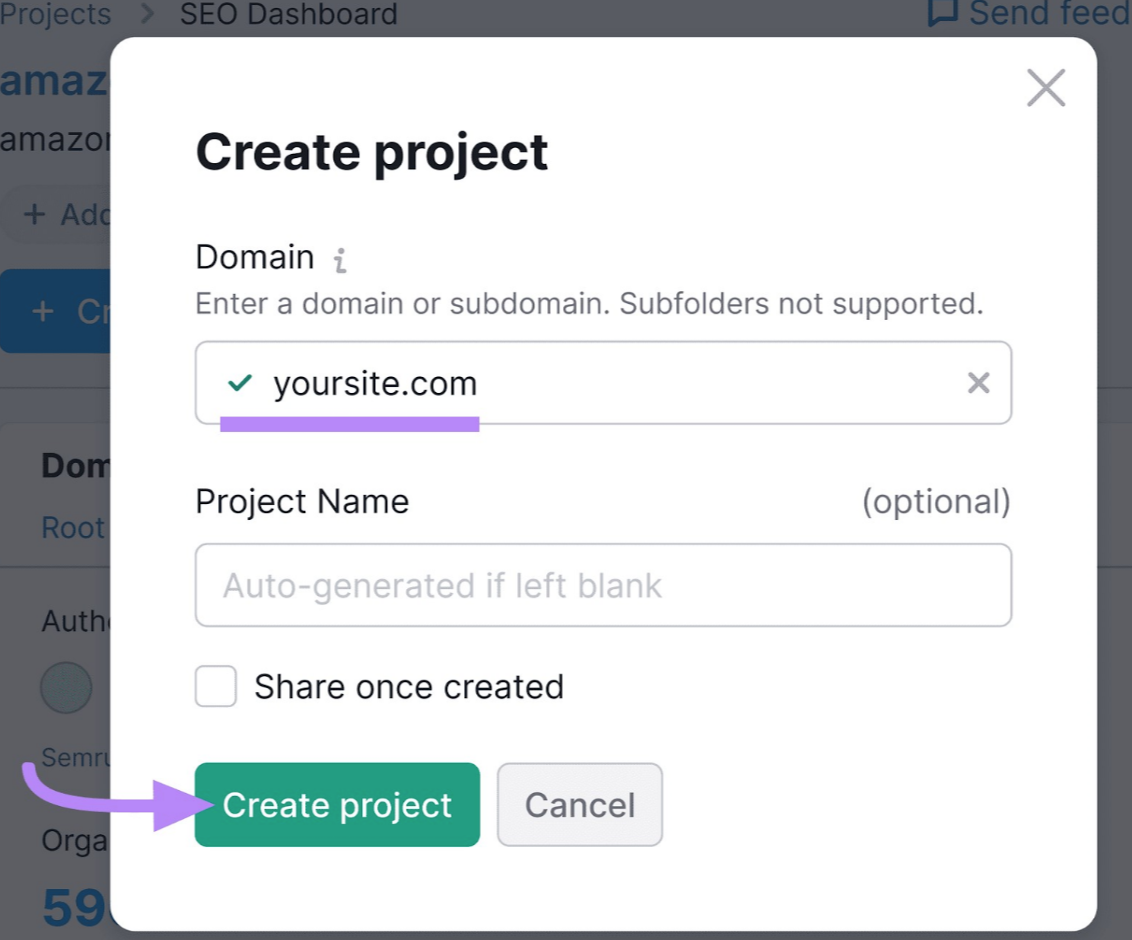Open the Domain info tooltip icon
Image resolution: width=1132 pixels, height=940 pixels.
339,259
